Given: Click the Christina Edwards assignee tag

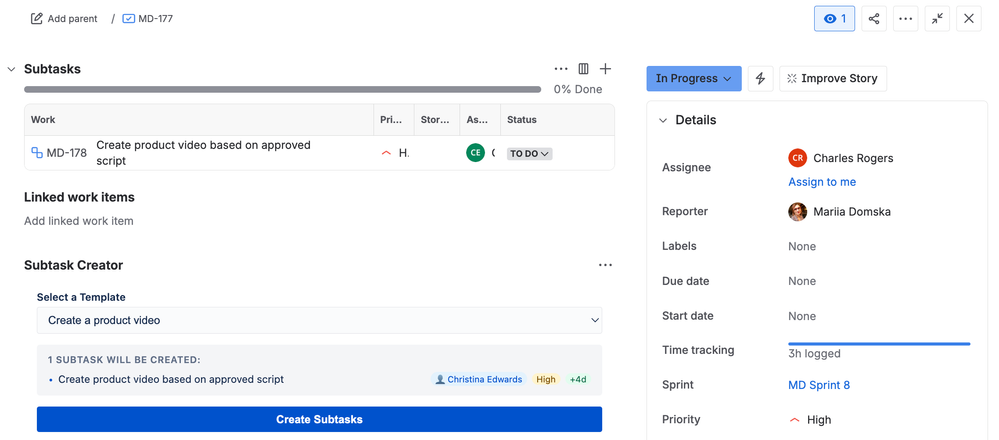Looking at the screenshot, I should click(478, 379).
